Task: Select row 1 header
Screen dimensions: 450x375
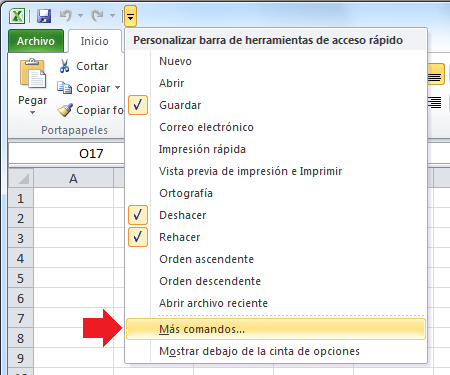Action: pos(21,198)
